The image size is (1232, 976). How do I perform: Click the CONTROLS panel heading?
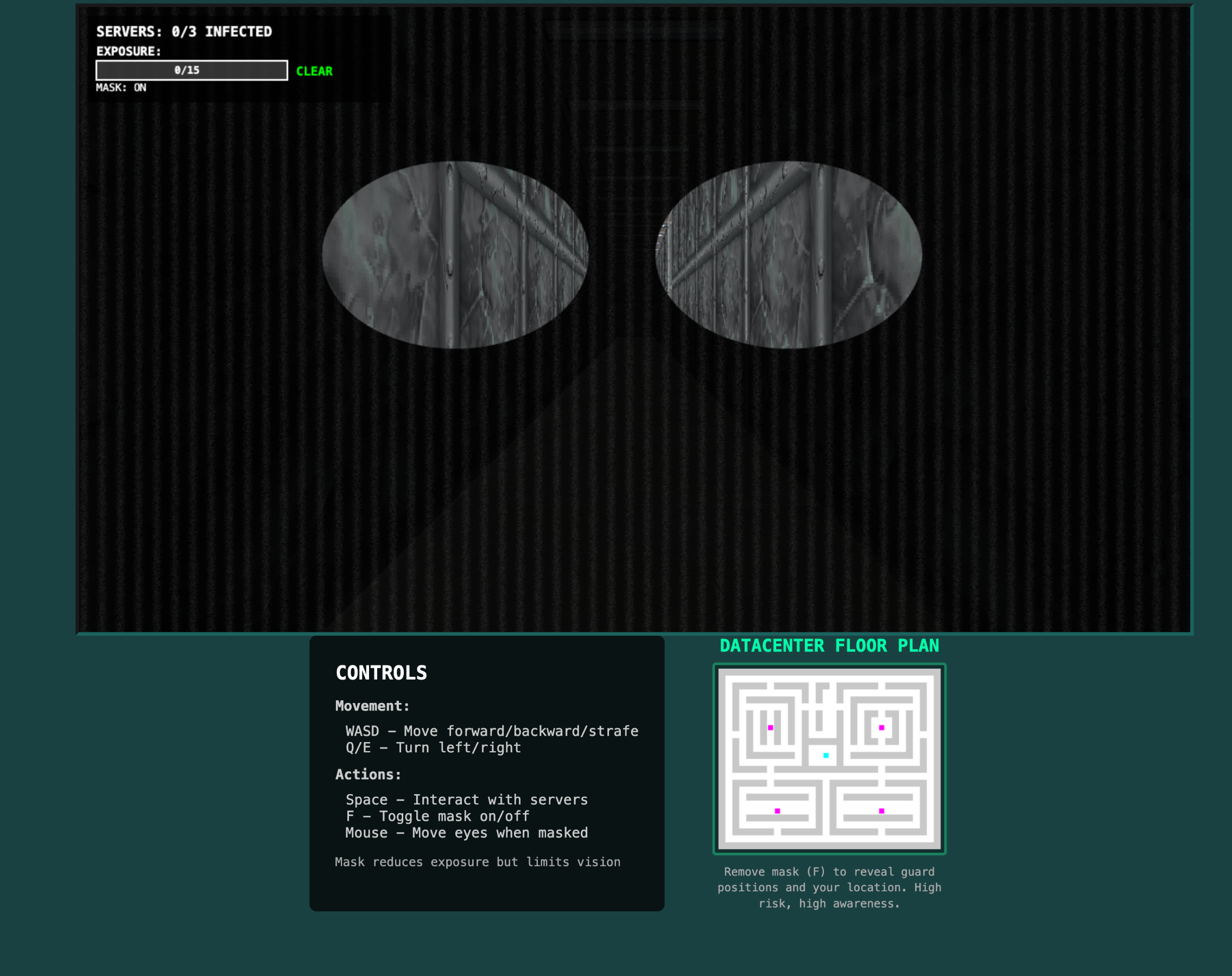coord(381,673)
